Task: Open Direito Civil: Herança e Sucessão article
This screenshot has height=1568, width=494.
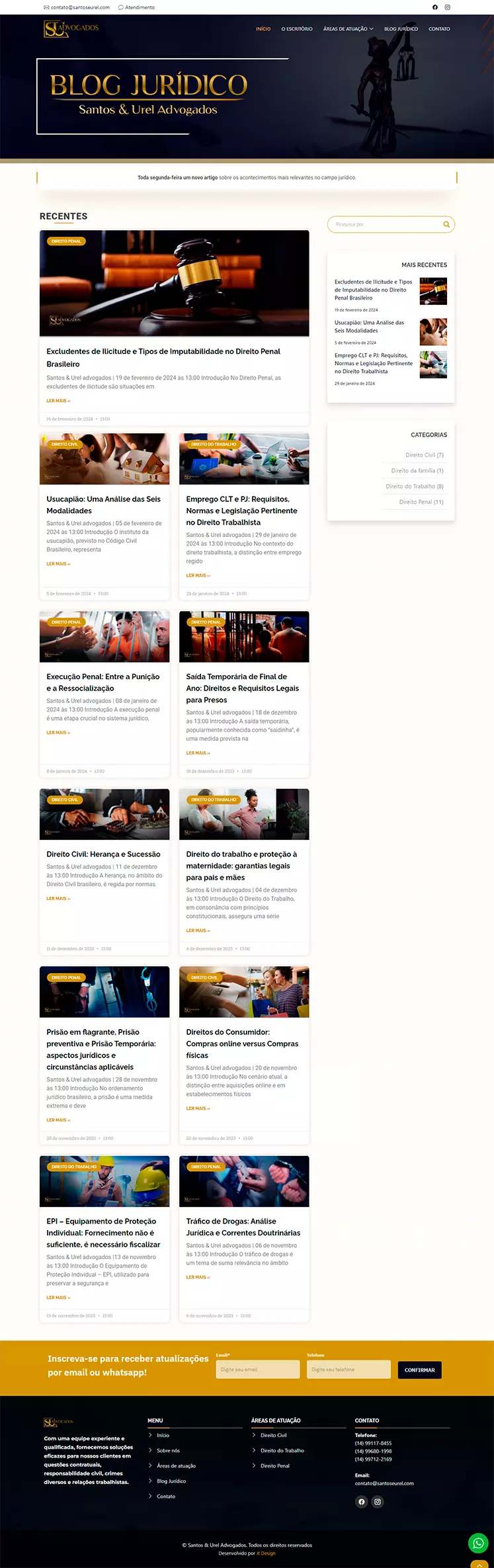Action: point(103,854)
